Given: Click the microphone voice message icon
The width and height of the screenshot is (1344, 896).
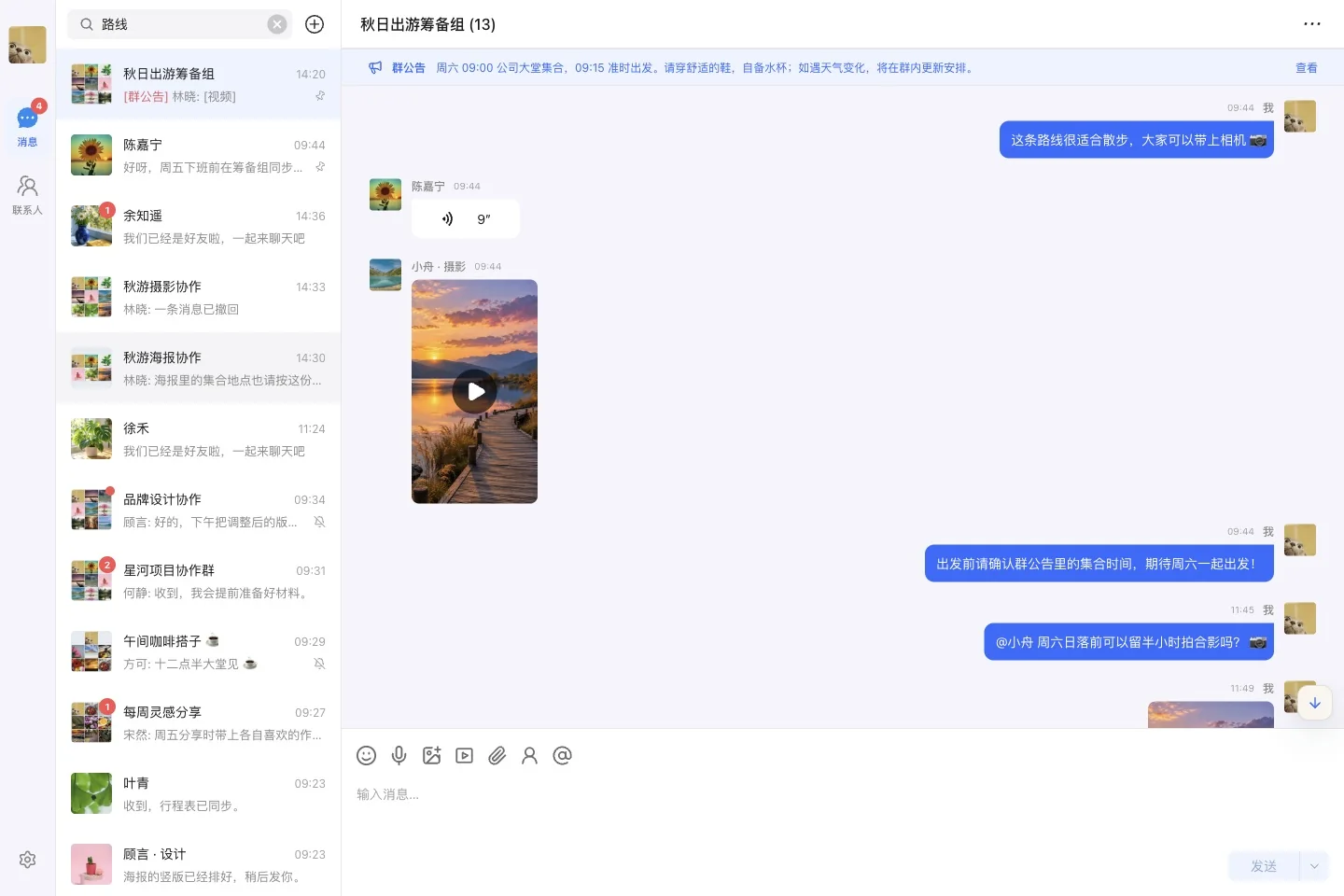Looking at the screenshot, I should pyautogui.click(x=399, y=755).
